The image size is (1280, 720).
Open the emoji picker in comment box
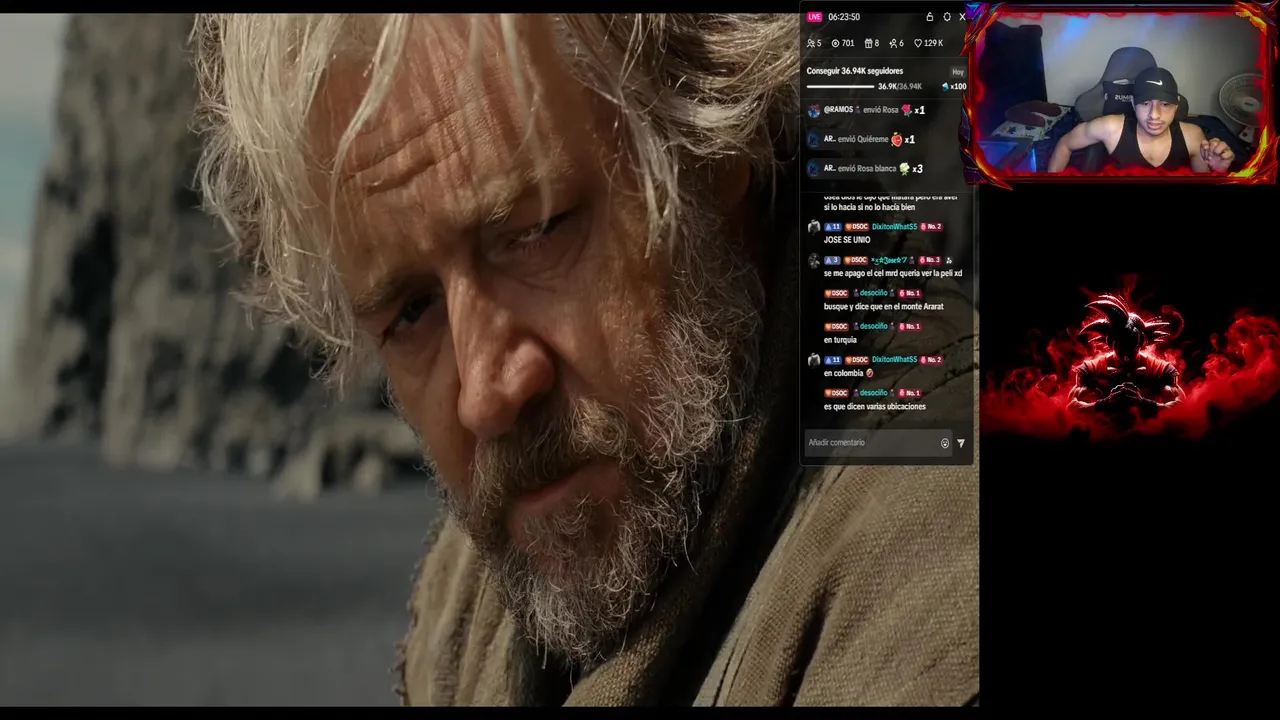(945, 443)
